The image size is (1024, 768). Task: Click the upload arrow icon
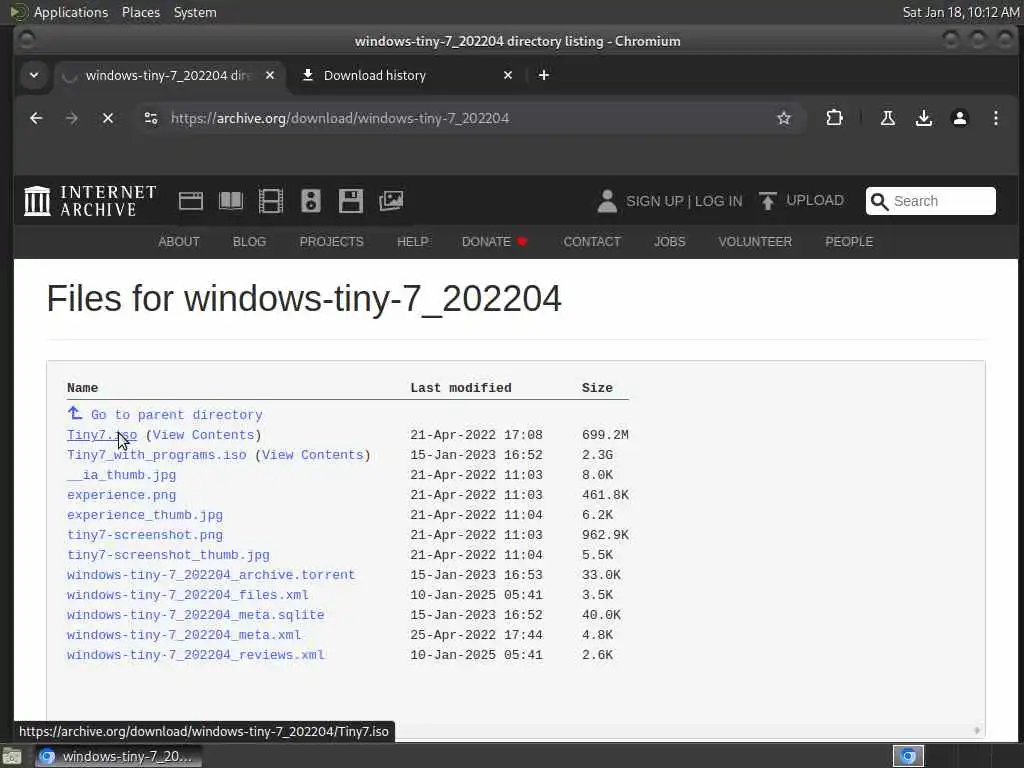pyautogui.click(x=768, y=200)
